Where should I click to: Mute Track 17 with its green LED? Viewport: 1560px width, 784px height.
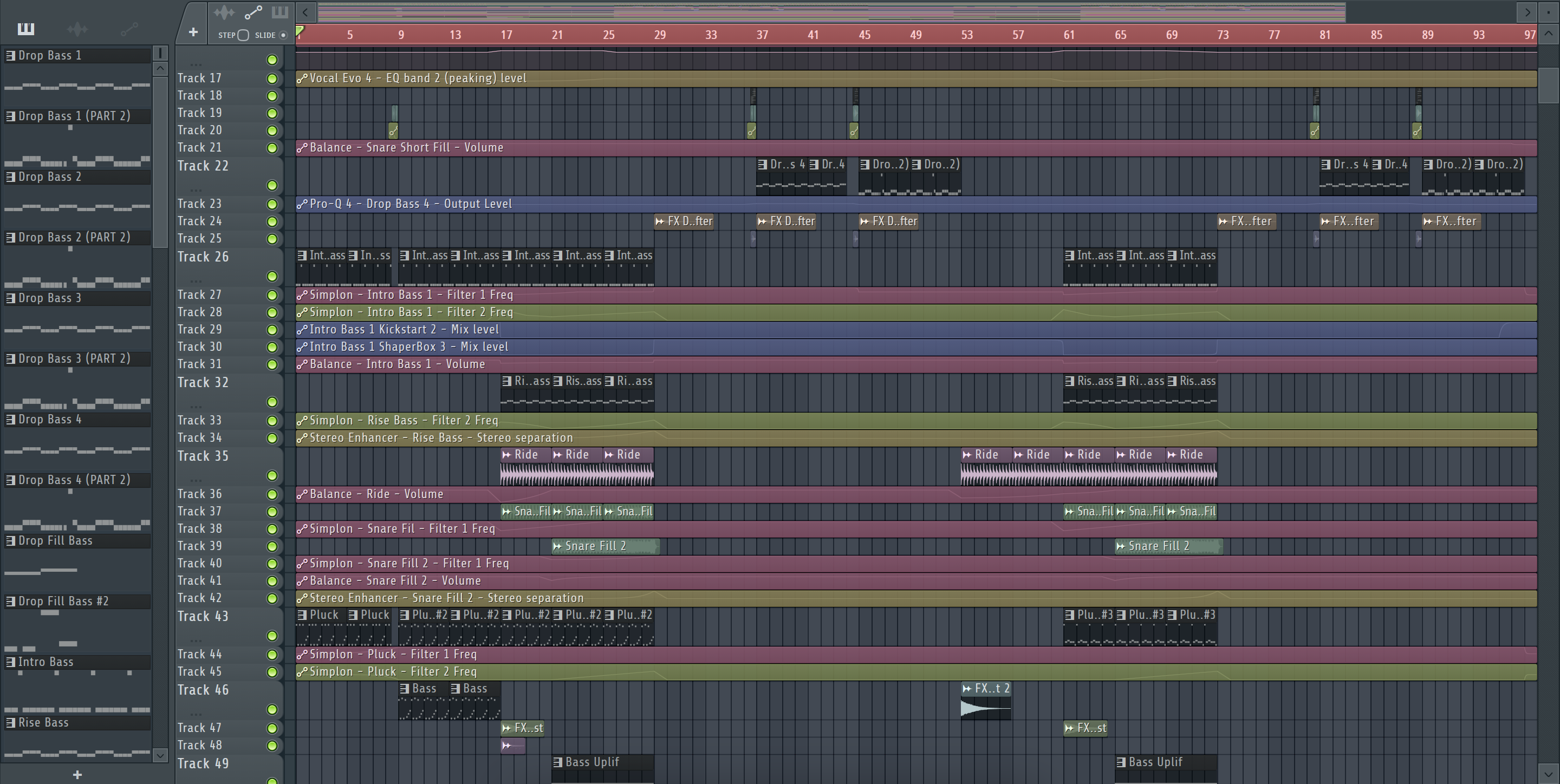(x=272, y=79)
